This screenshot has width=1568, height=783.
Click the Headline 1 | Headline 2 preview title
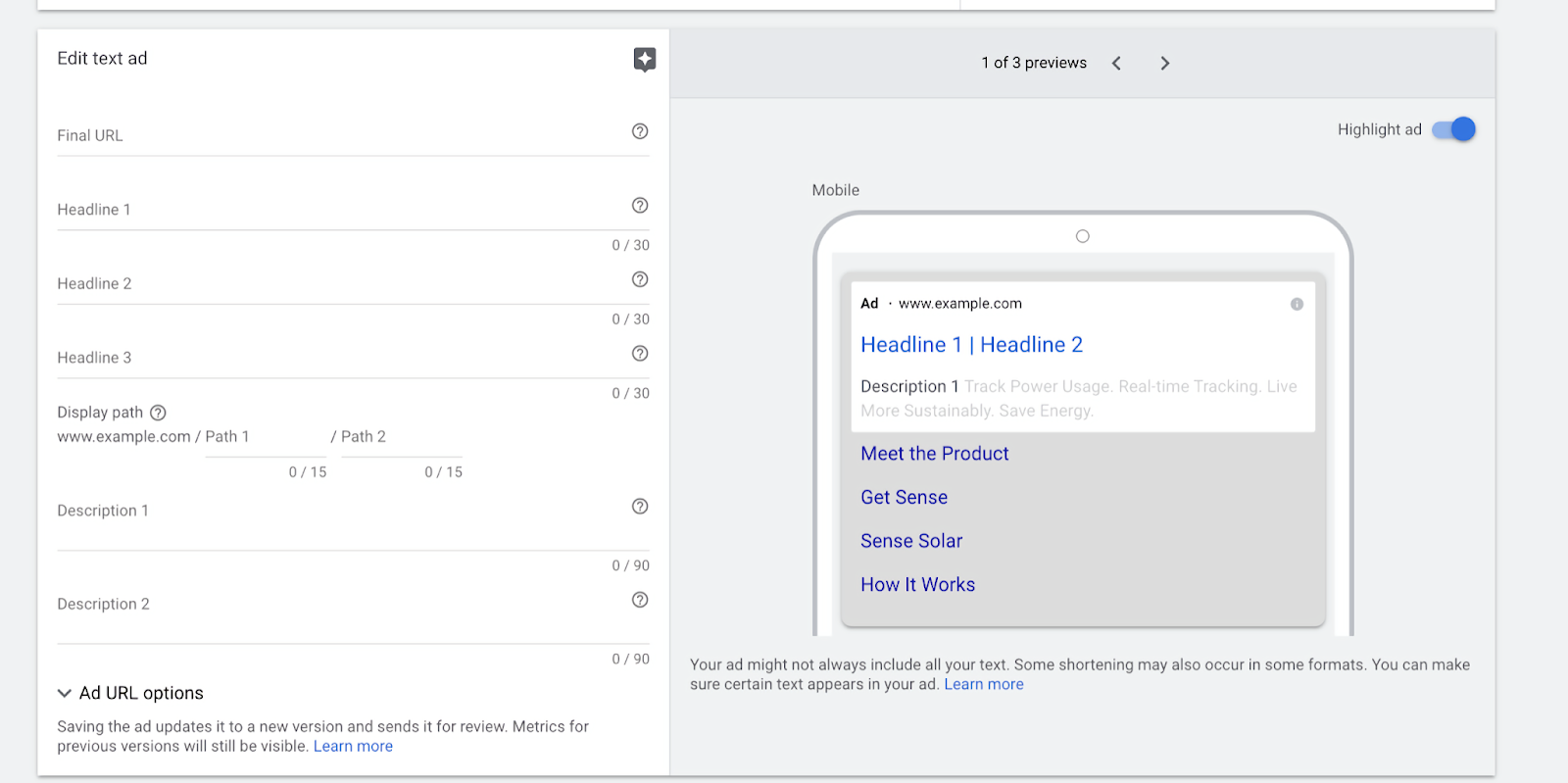(971, 345)
